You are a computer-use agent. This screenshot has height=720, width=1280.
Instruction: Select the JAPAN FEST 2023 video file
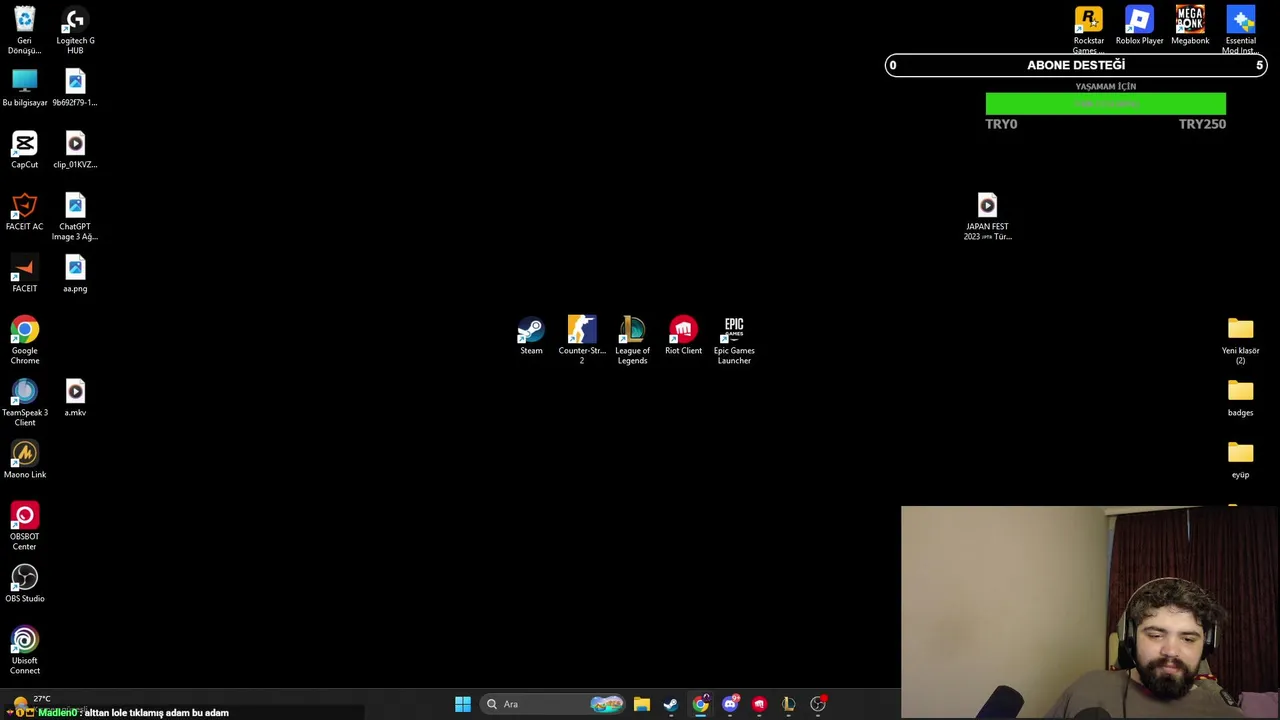tap(987, 216)
